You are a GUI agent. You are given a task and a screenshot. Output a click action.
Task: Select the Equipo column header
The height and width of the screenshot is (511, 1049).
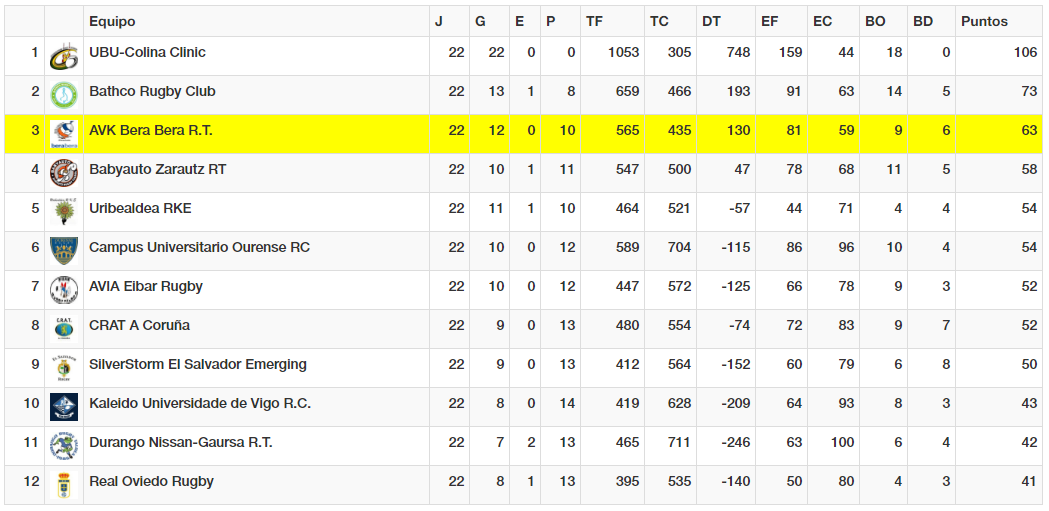pyautogui.click(x=112, y=21)
